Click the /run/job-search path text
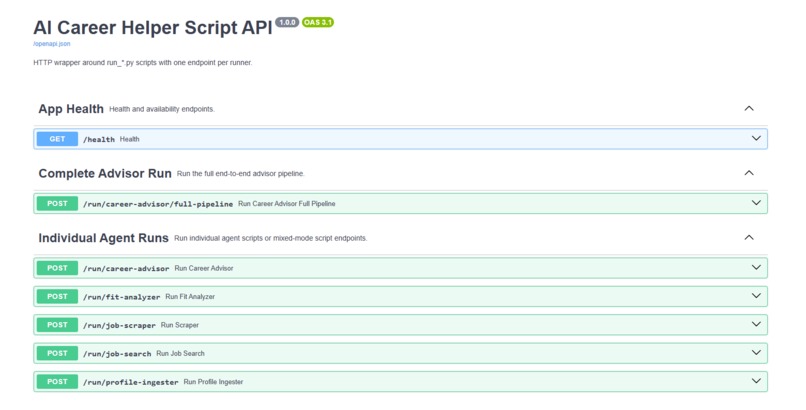Screen dimensions: 806x410 (x=117, y=353)
